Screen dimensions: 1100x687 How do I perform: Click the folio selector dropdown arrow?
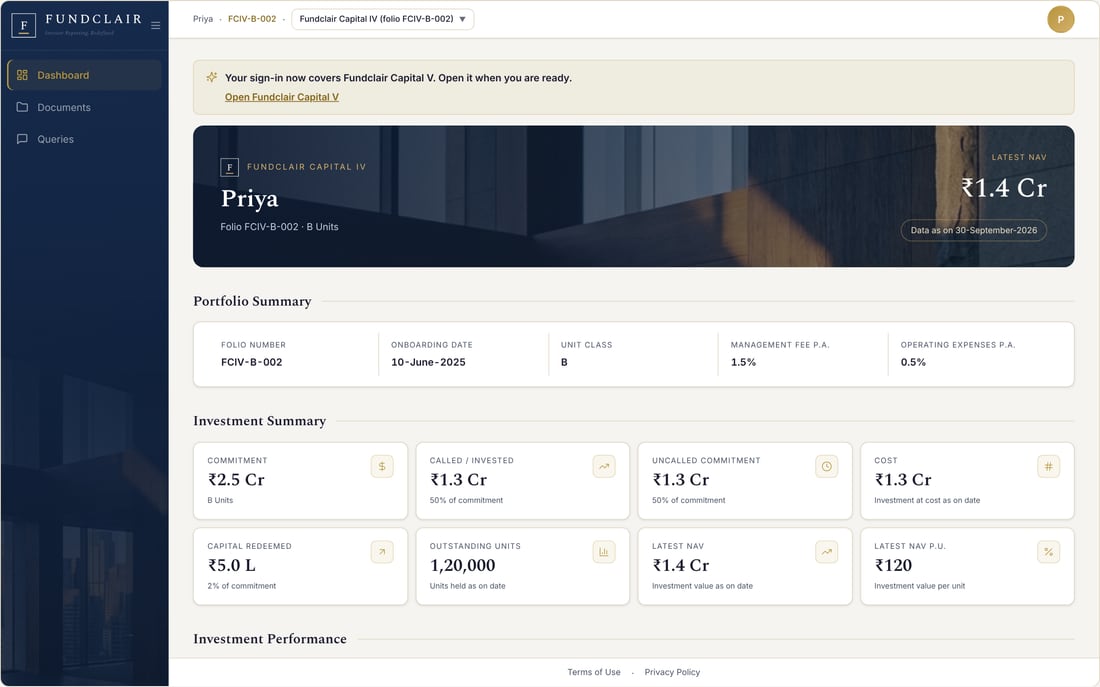pos(462,20)
